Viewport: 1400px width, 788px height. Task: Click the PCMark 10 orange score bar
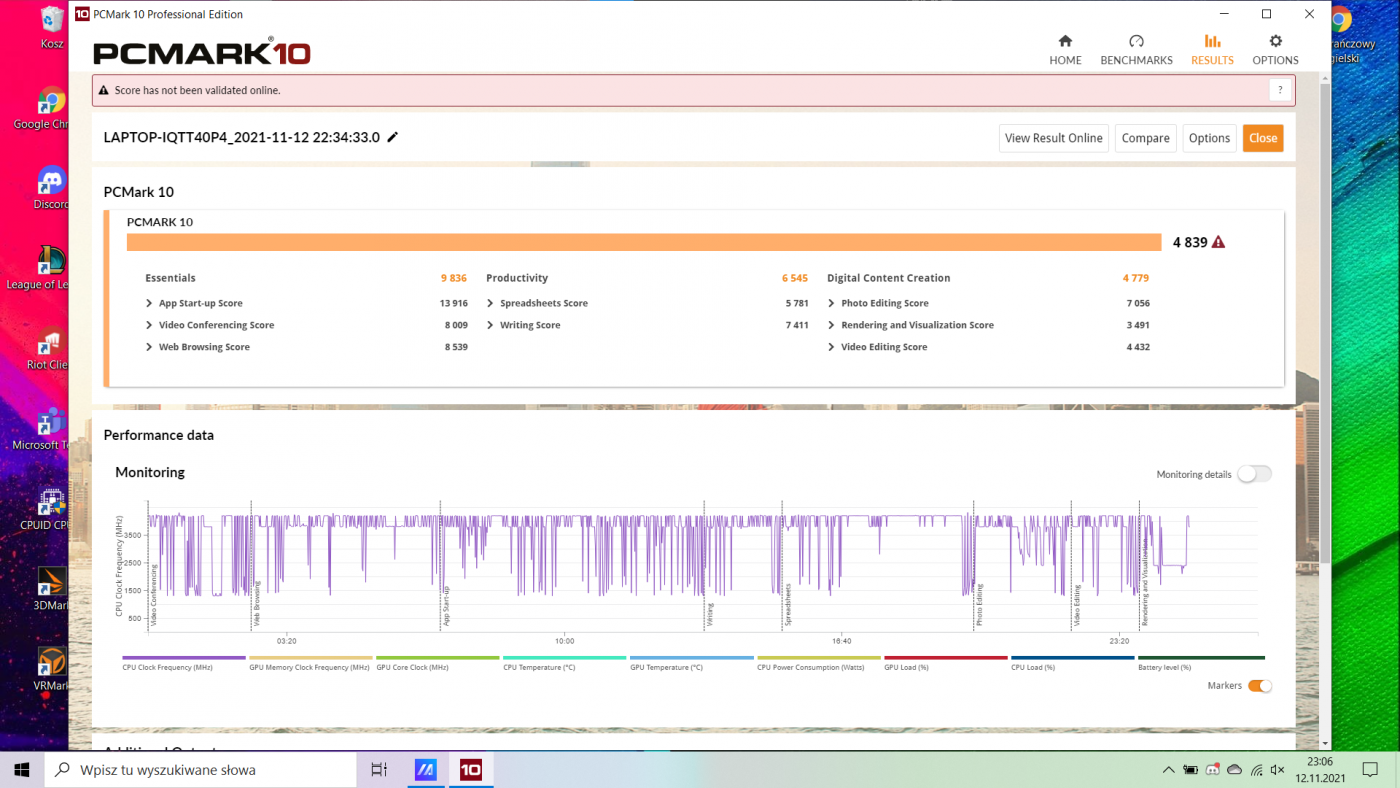pos(644,242)
